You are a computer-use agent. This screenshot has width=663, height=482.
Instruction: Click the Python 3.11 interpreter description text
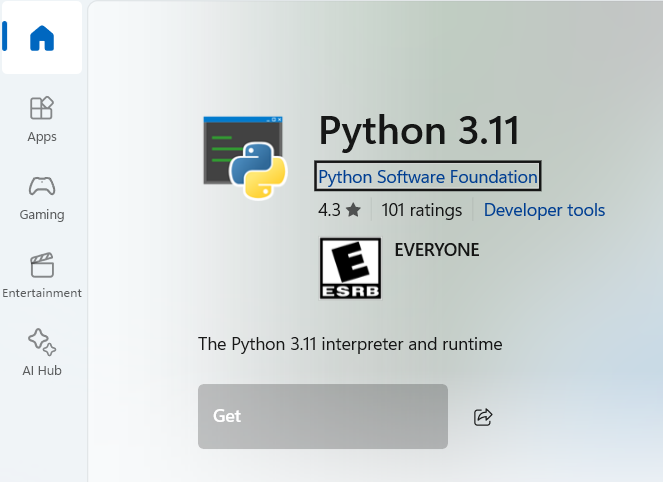click(x=350, y=344)
